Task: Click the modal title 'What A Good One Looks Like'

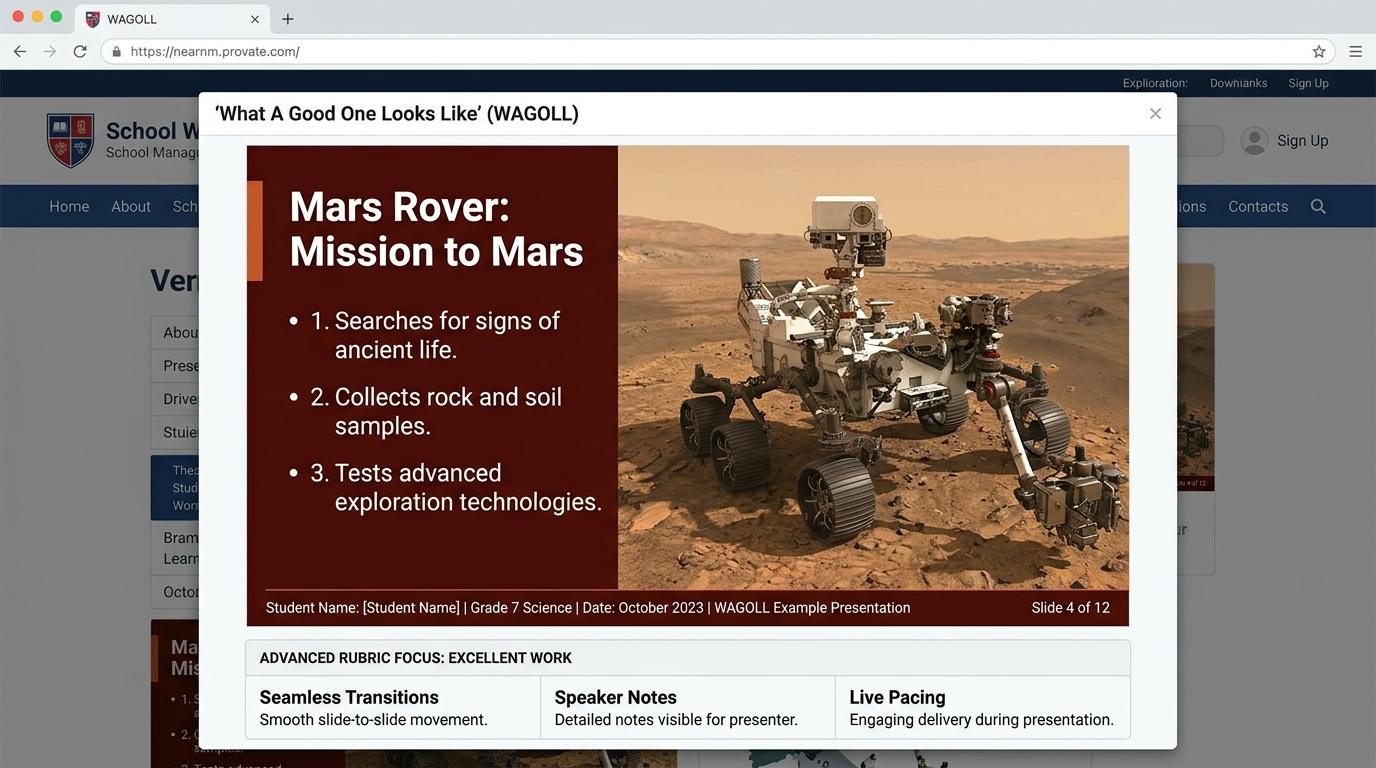Action: pos(397,114)
